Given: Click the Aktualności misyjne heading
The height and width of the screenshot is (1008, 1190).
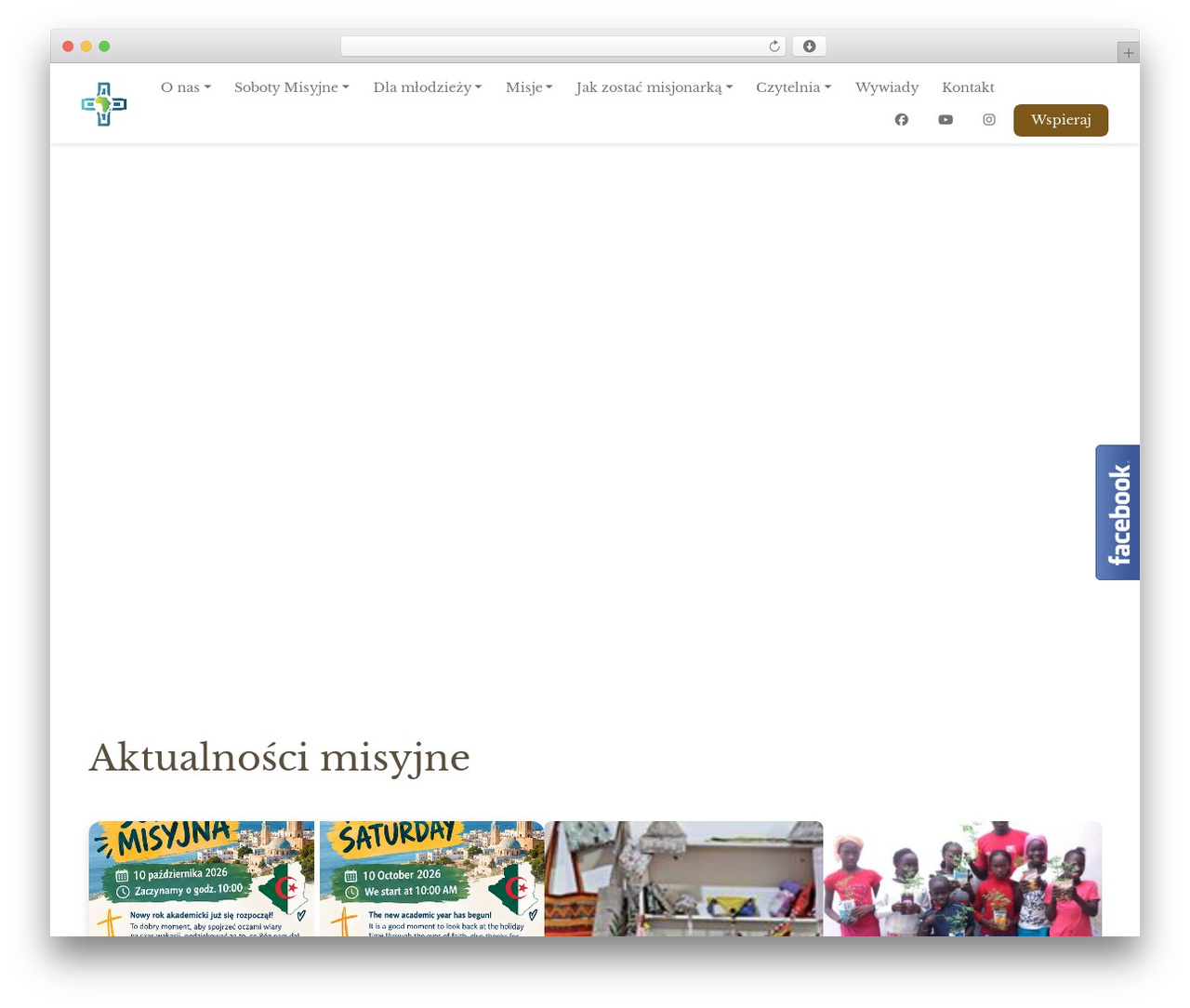Looking at the screenshot, I should pos(280,758).
